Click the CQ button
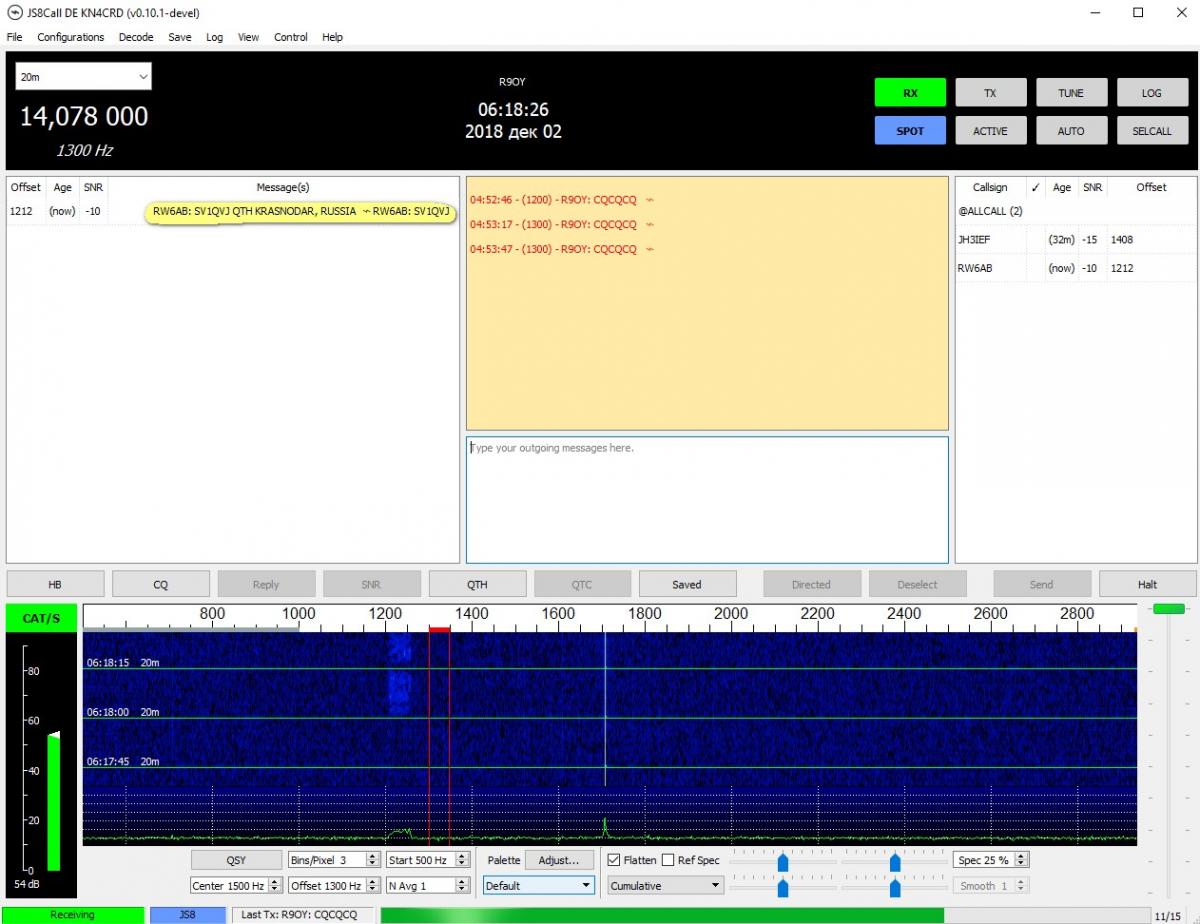 [160, 584]
